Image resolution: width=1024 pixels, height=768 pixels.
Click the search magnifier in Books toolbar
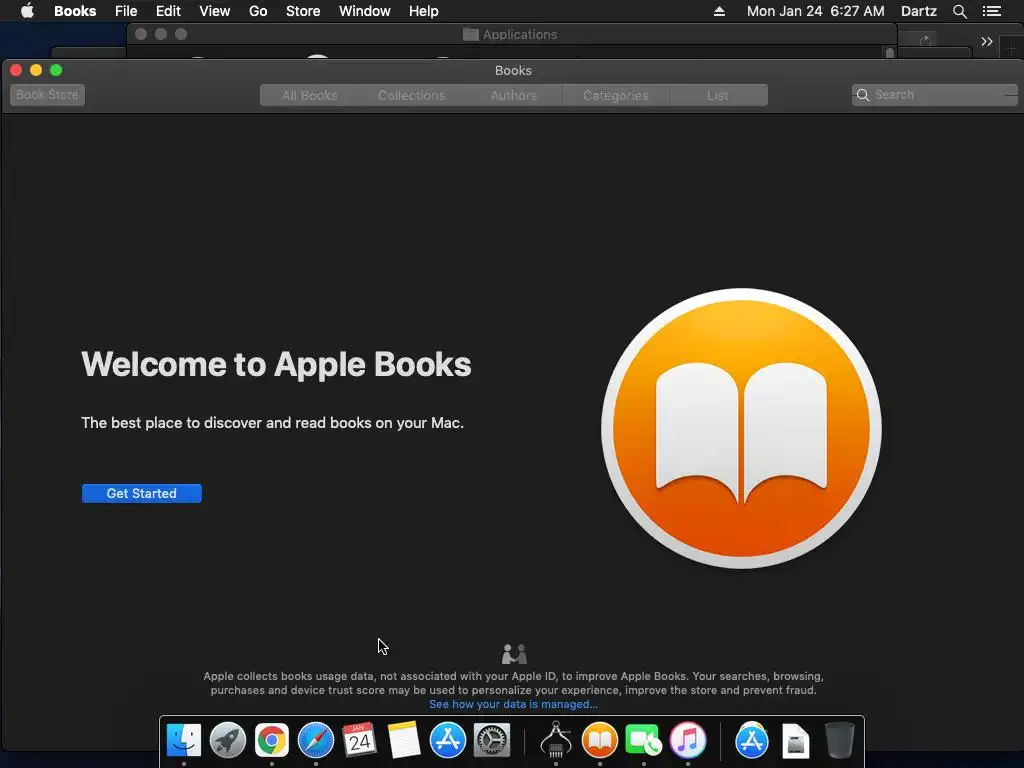click(863, 95)
